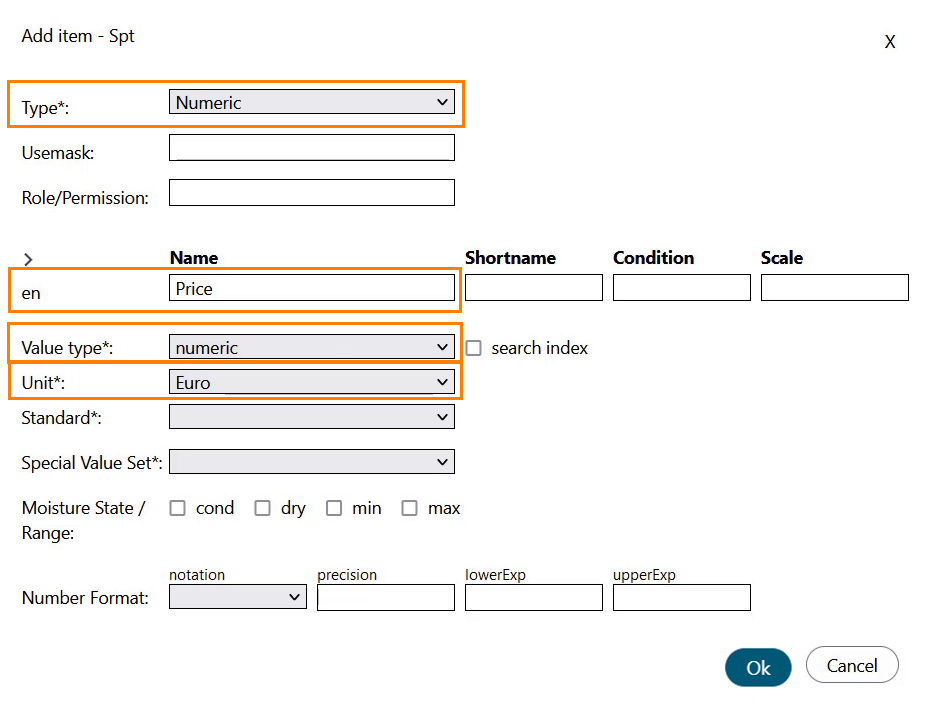Tick the cond moisture state checkbox
This screenshot has width=929, height=704.
[x=178, y=508]
